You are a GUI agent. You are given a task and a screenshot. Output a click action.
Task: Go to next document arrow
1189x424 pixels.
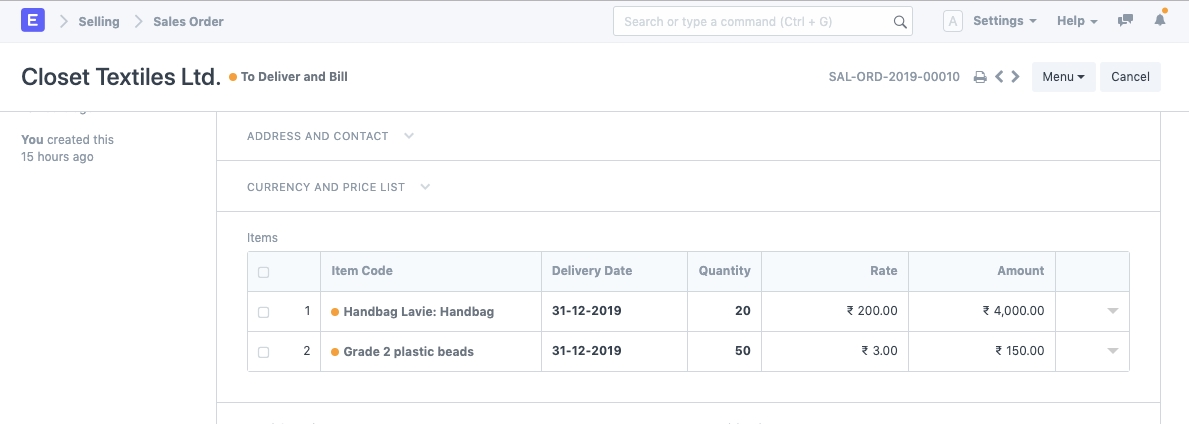1016,77
